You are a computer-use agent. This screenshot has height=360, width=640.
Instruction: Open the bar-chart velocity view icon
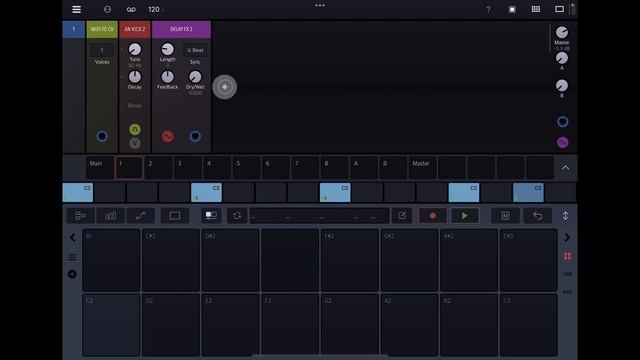pyautogui.click(x=110, y=216)
